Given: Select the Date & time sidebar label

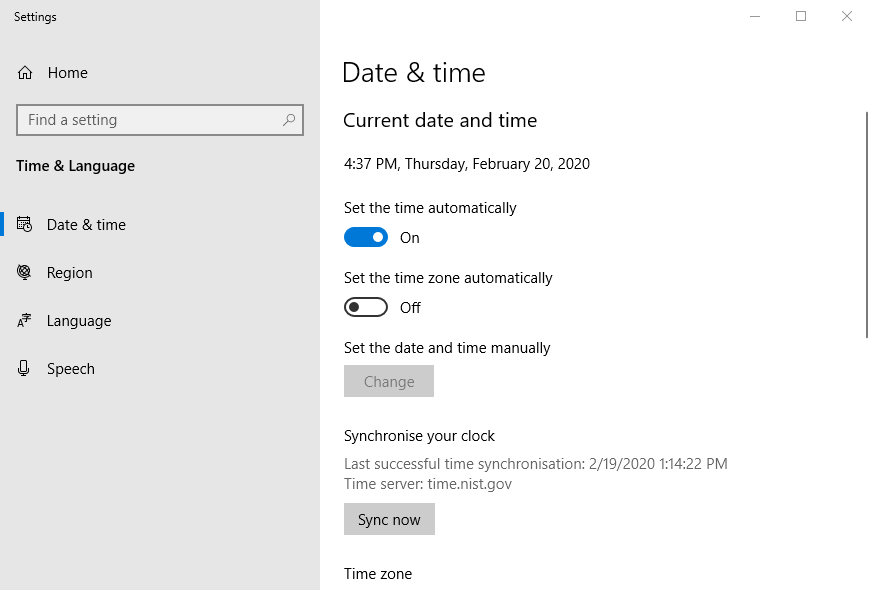Looking at the screenshot, I should [86, 225].
